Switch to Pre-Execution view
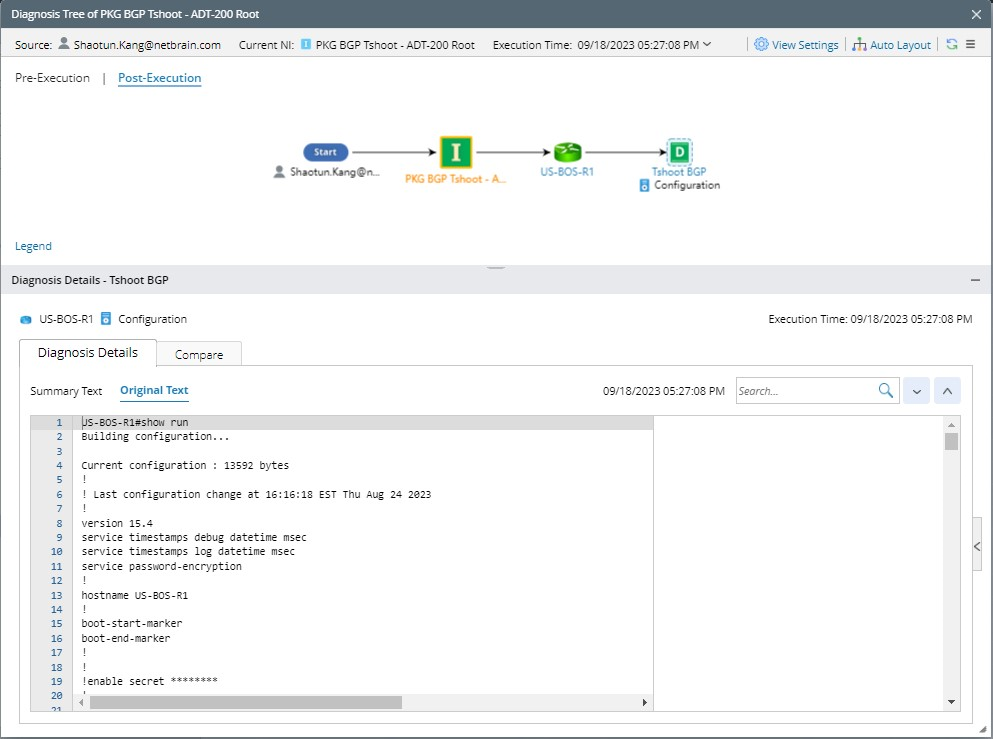The image size is (993, 739). [x=53, y=78]
